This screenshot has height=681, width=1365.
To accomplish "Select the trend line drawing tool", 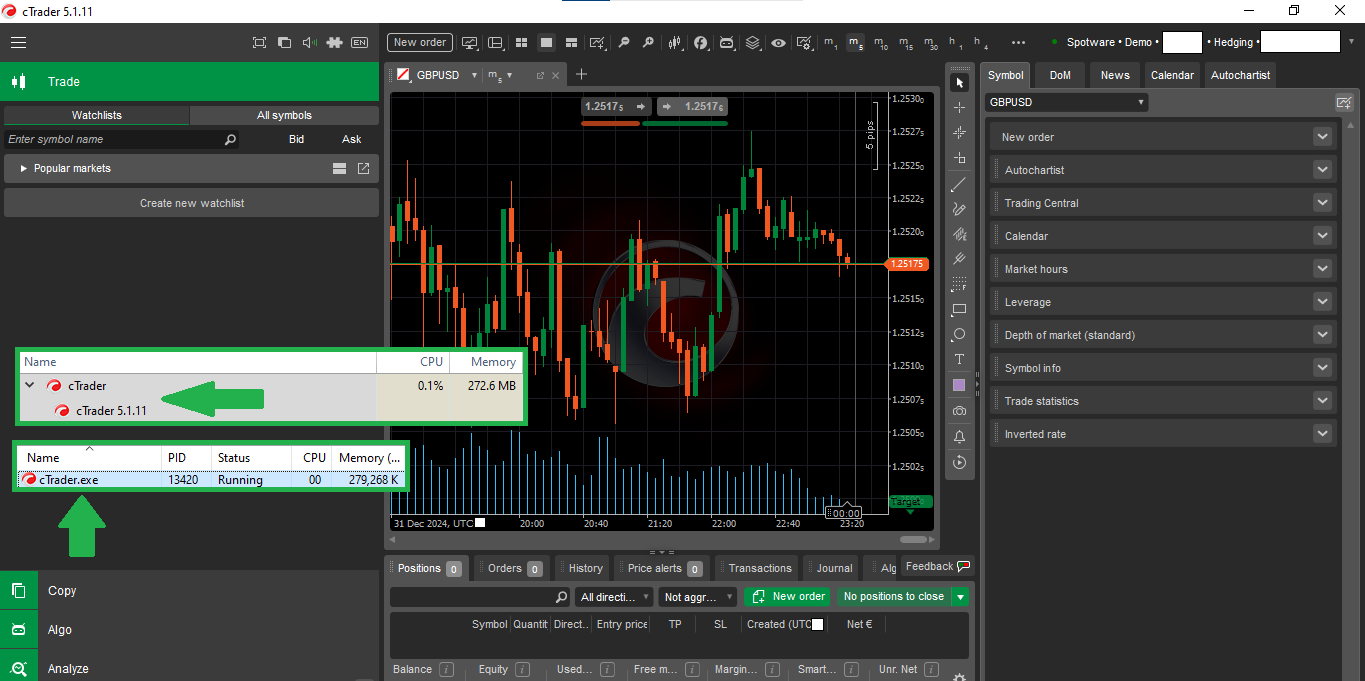I will click(x=960, y=184).
